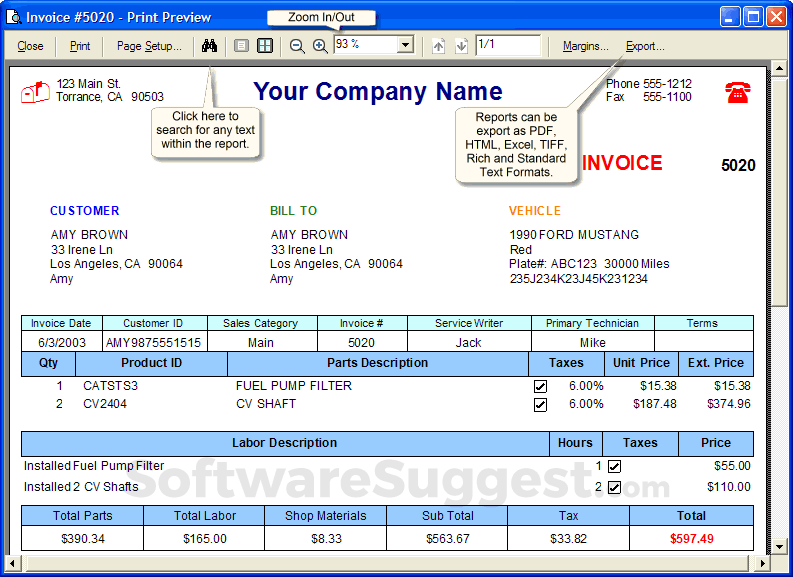Toggle tax checkbox for Installed Fuel Pump Filter labor
This screenshot has width=793, height=577.
click(614, 466)
